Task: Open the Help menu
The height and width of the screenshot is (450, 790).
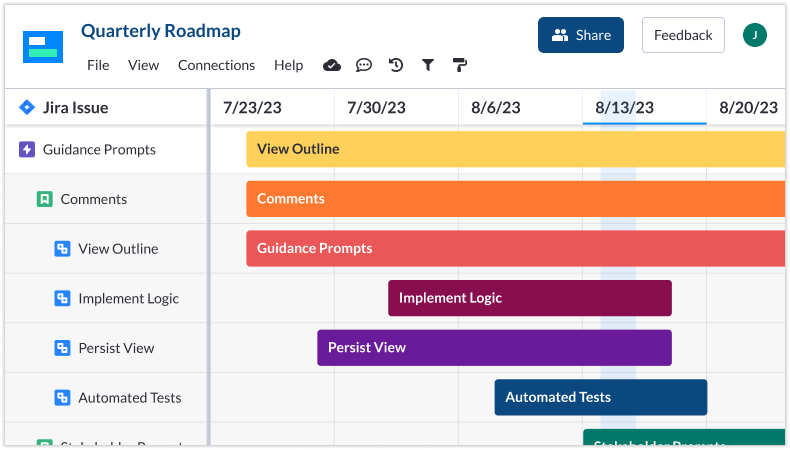Action: [x=289, y=65]
